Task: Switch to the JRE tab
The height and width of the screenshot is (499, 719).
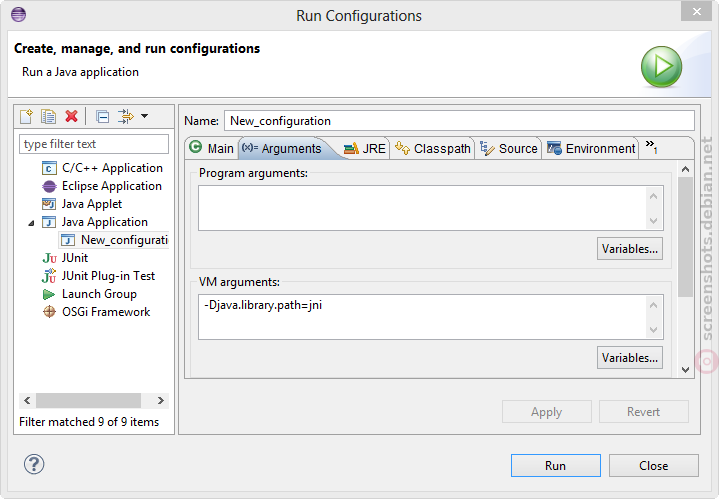Action: (x=365, y=149)
